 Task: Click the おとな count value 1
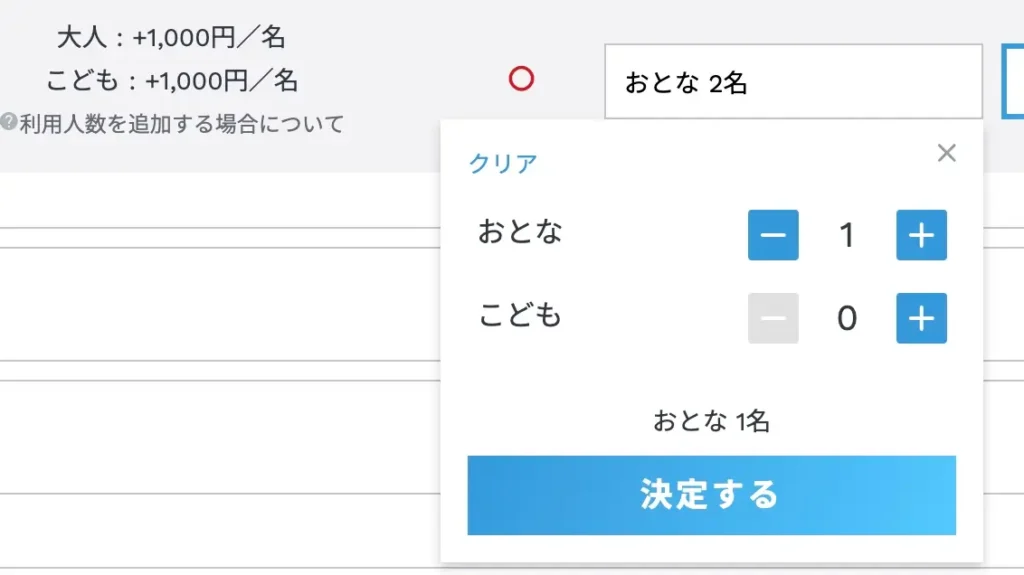coord(846,236)
